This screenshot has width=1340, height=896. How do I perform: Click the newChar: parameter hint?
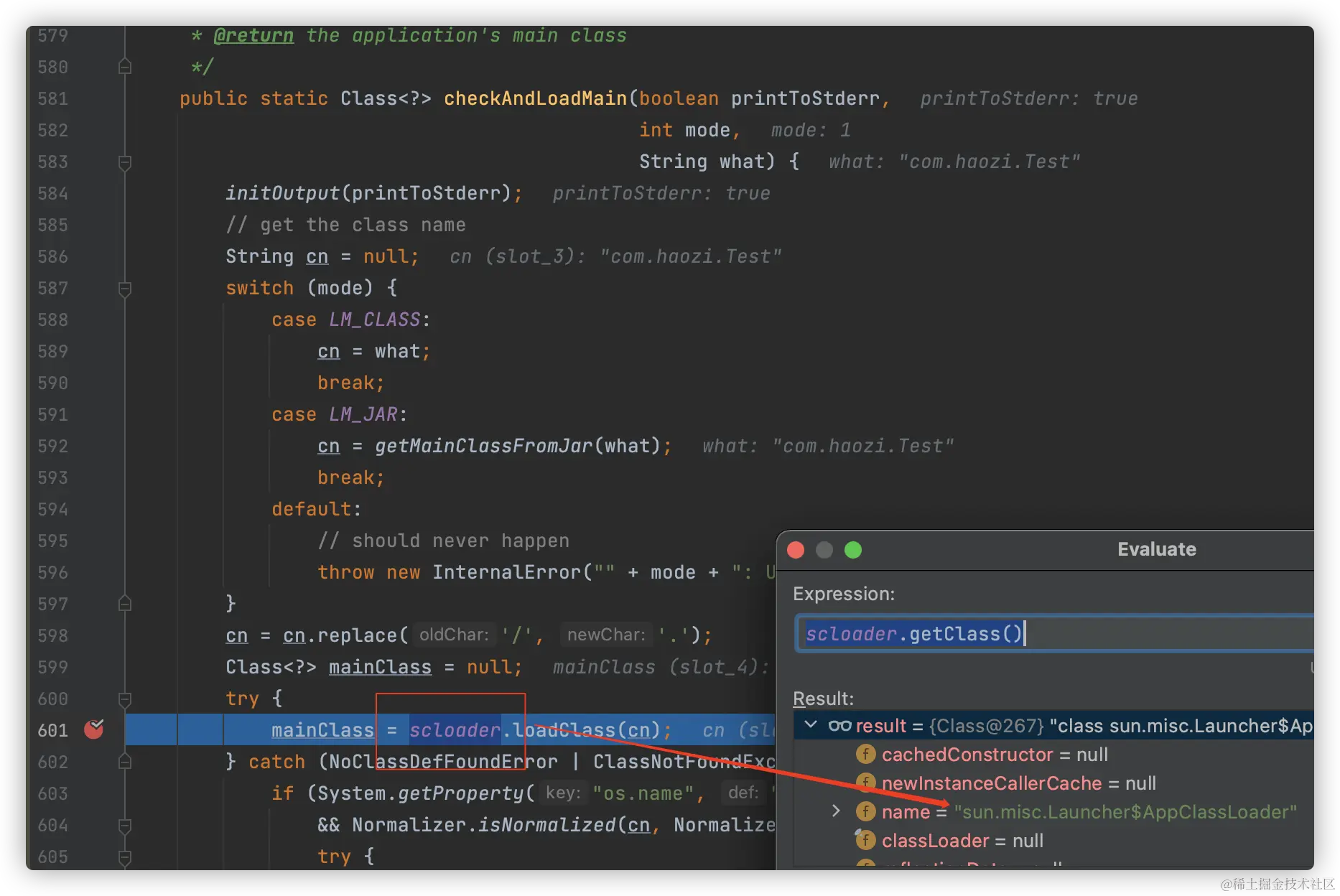click(x=606, y=635)
